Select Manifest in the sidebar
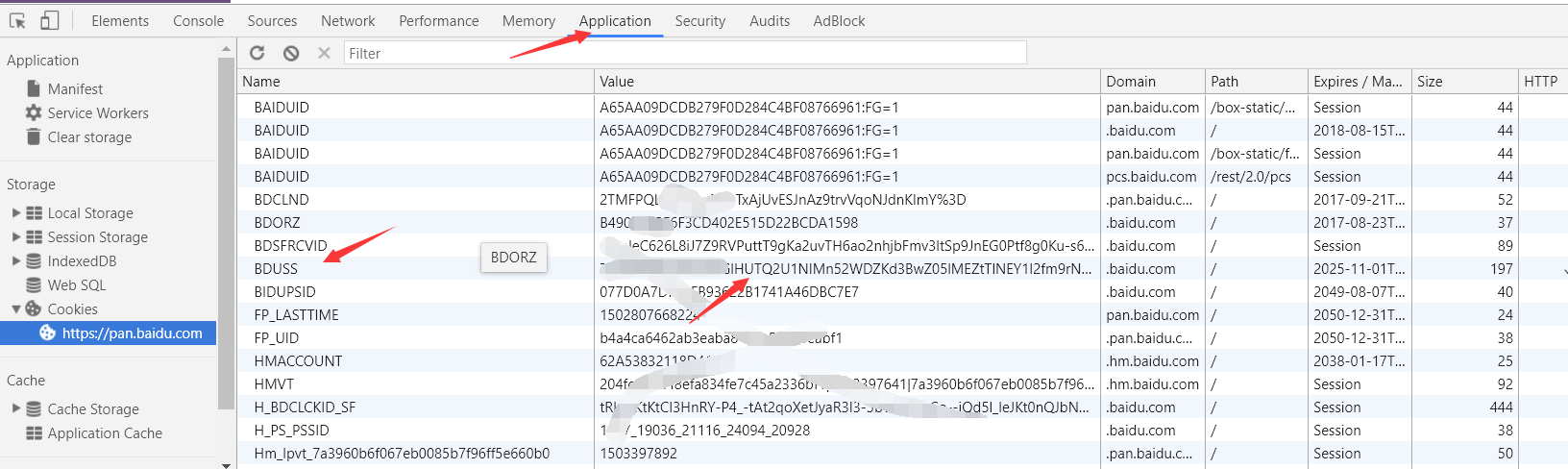Image resolution: width=1568 pixels, height=469 pixels. click(75, 88)
